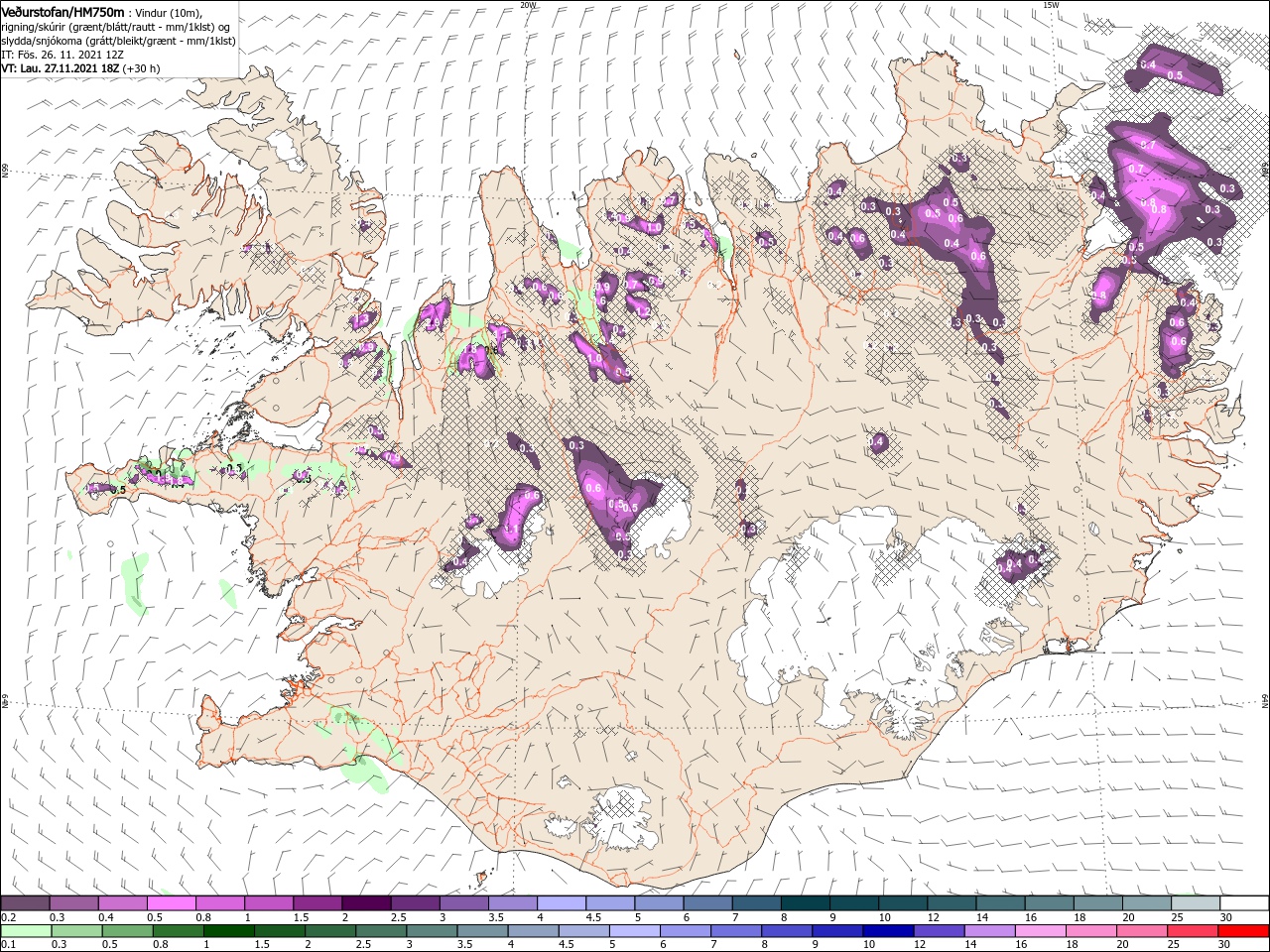Click the bottom-row legend swatch for 2

tap(330, 931)
